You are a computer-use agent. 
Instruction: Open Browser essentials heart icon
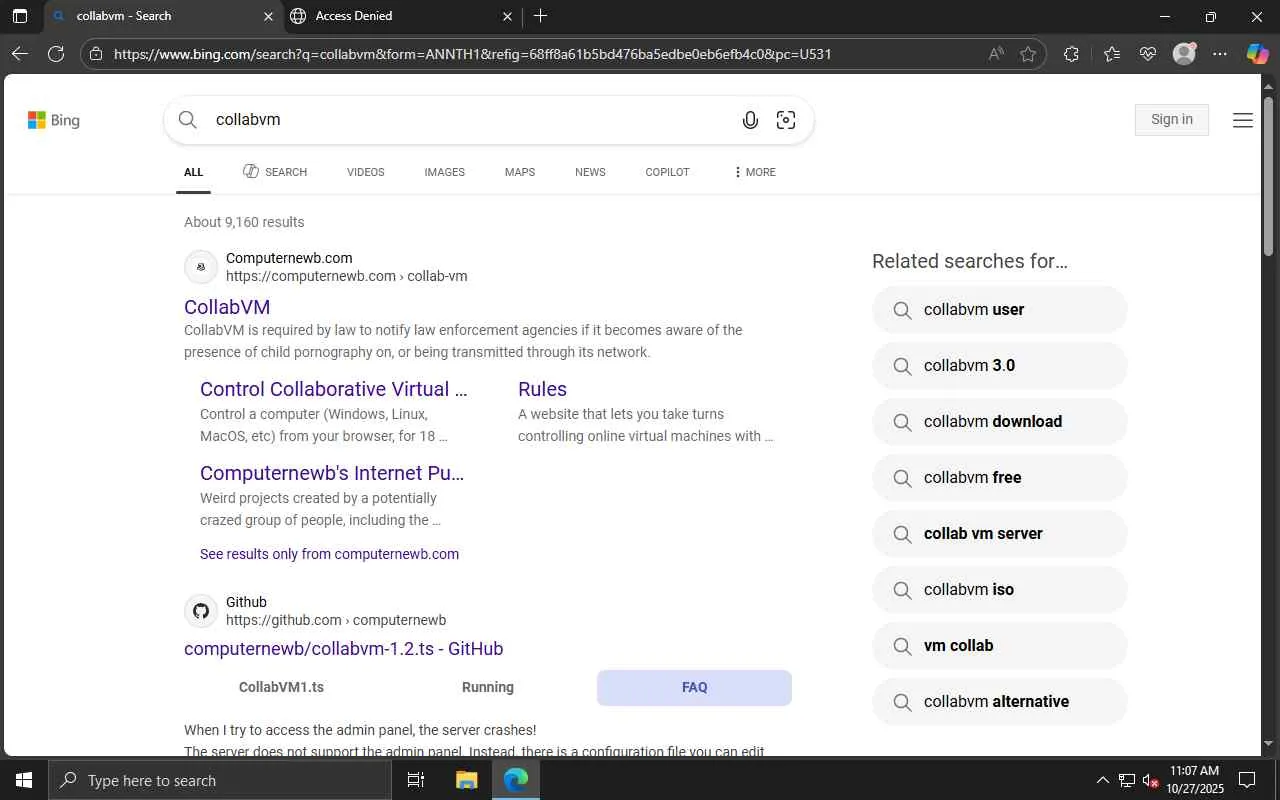click(x=1148, y=54)
